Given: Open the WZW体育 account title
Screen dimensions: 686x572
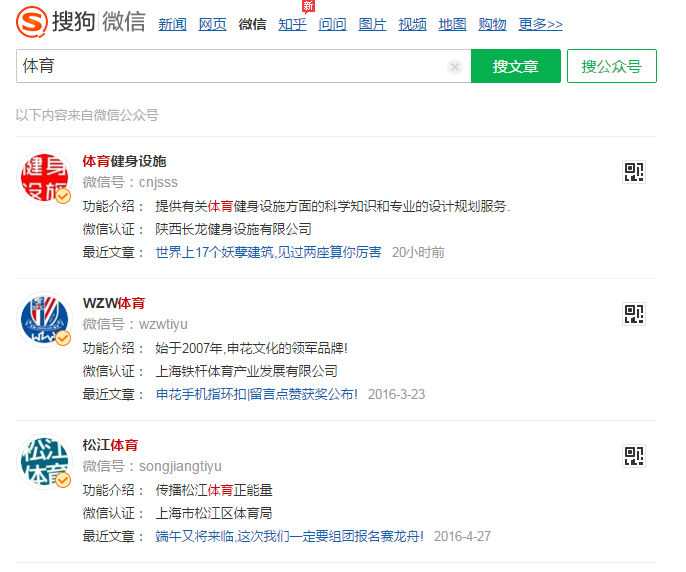Looking at the screenshot, I should coord(114,303).
